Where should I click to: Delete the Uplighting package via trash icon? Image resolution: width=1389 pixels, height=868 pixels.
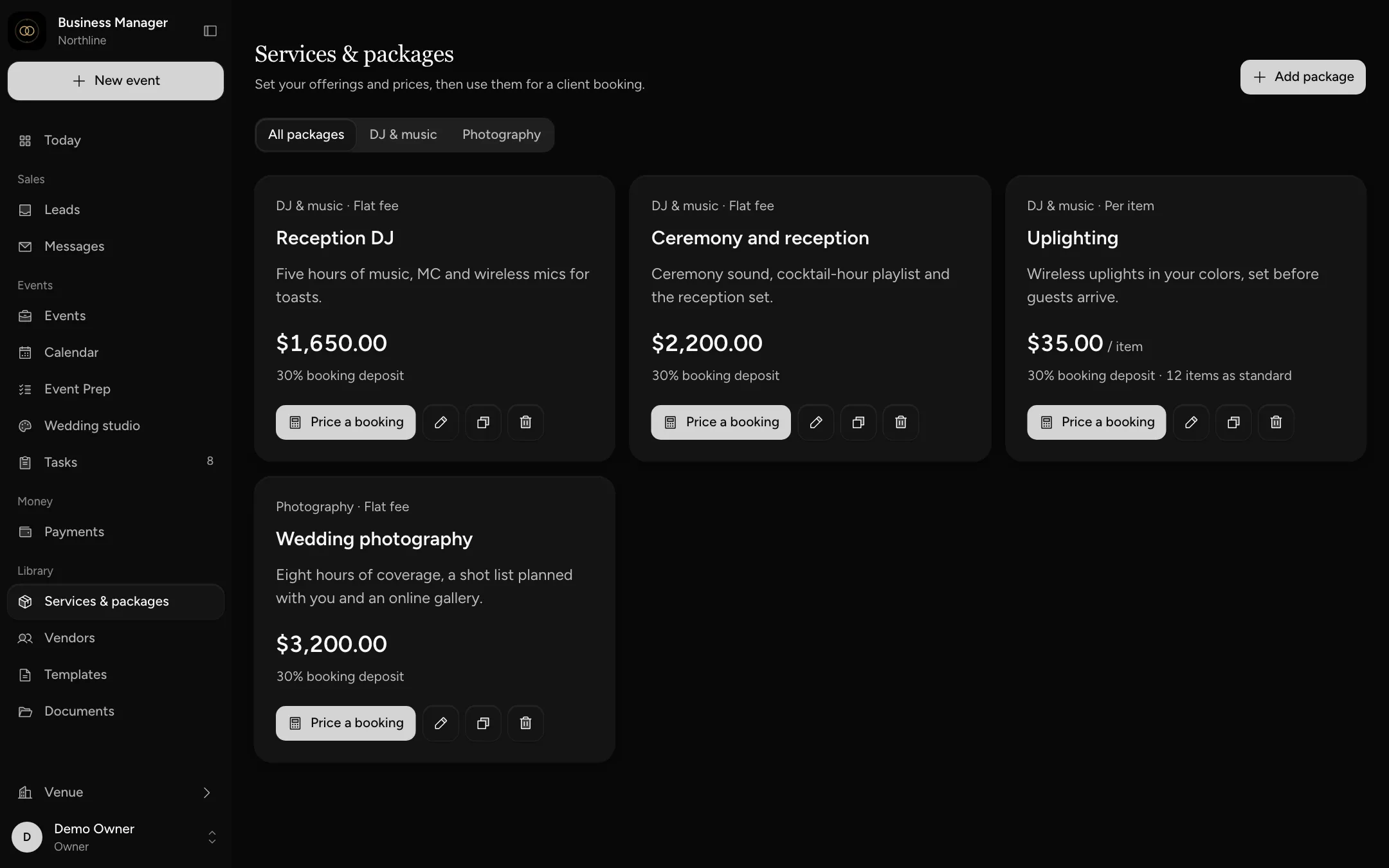point(1276,422)
